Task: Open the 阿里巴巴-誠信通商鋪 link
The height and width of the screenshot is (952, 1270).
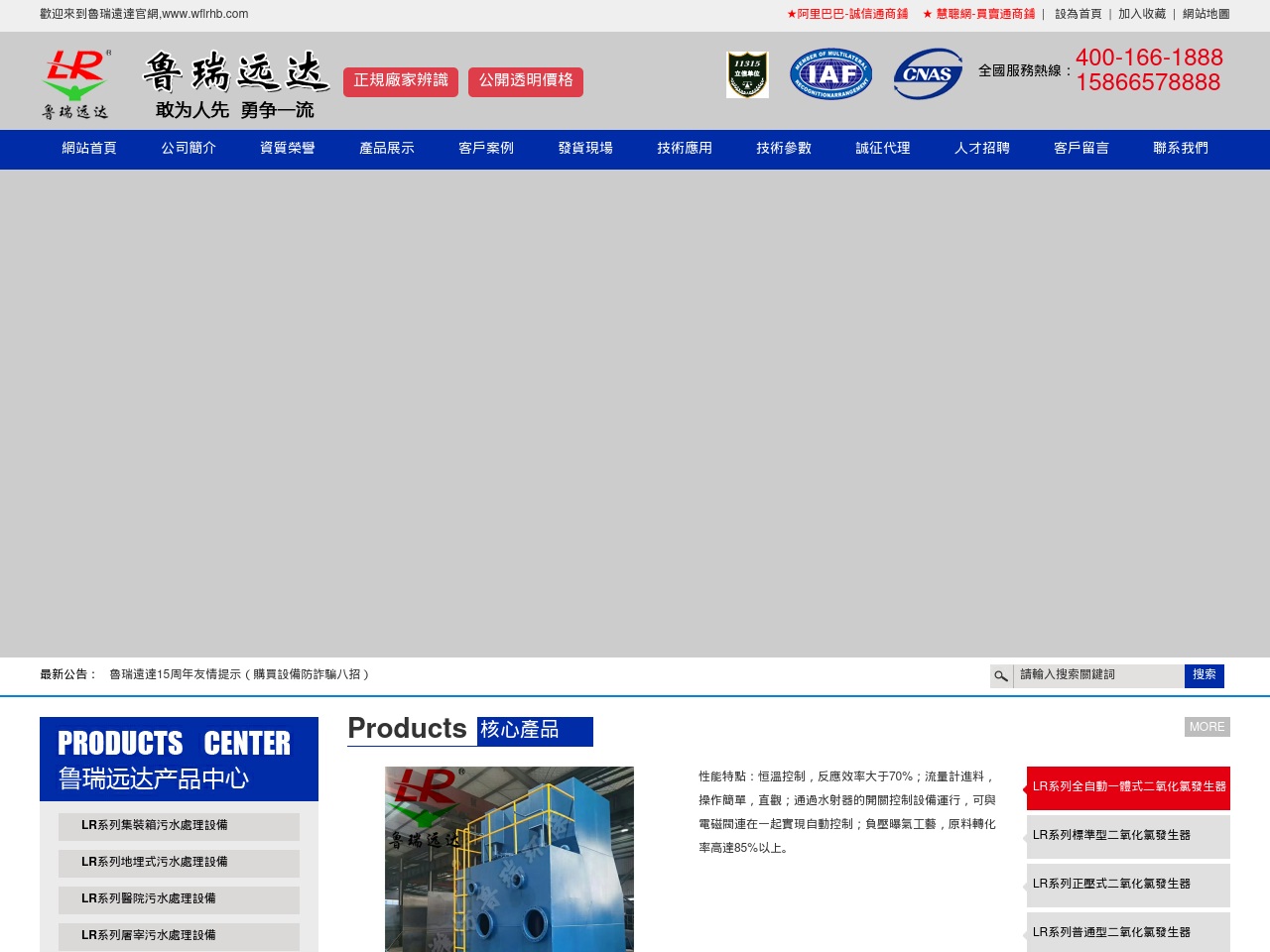Action: point(847,14)
